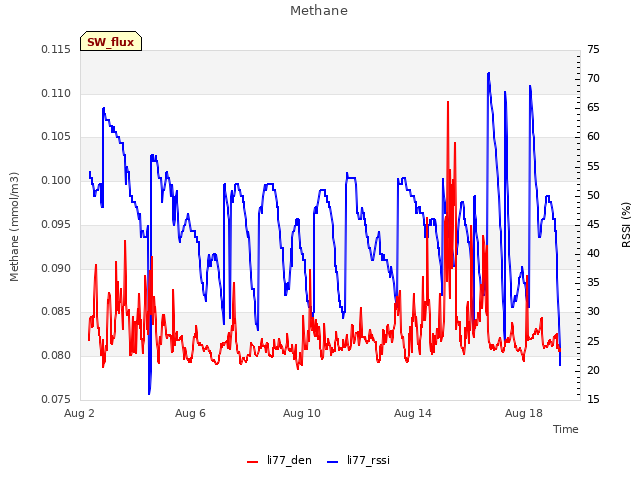Click the 0.100 methane axis value
This screenshot has height=480, width=640.
click(x=56, y=180)
